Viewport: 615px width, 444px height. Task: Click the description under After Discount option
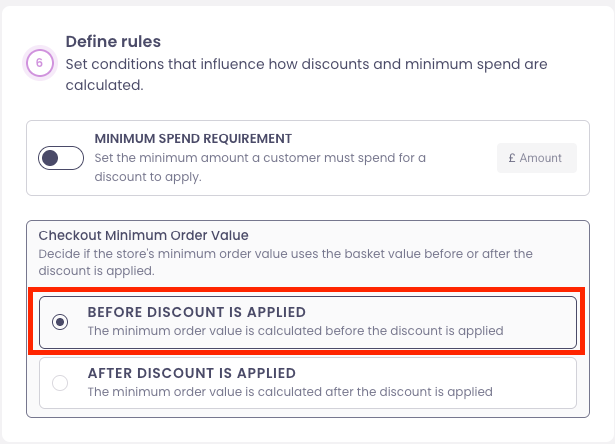coord(290,391)
